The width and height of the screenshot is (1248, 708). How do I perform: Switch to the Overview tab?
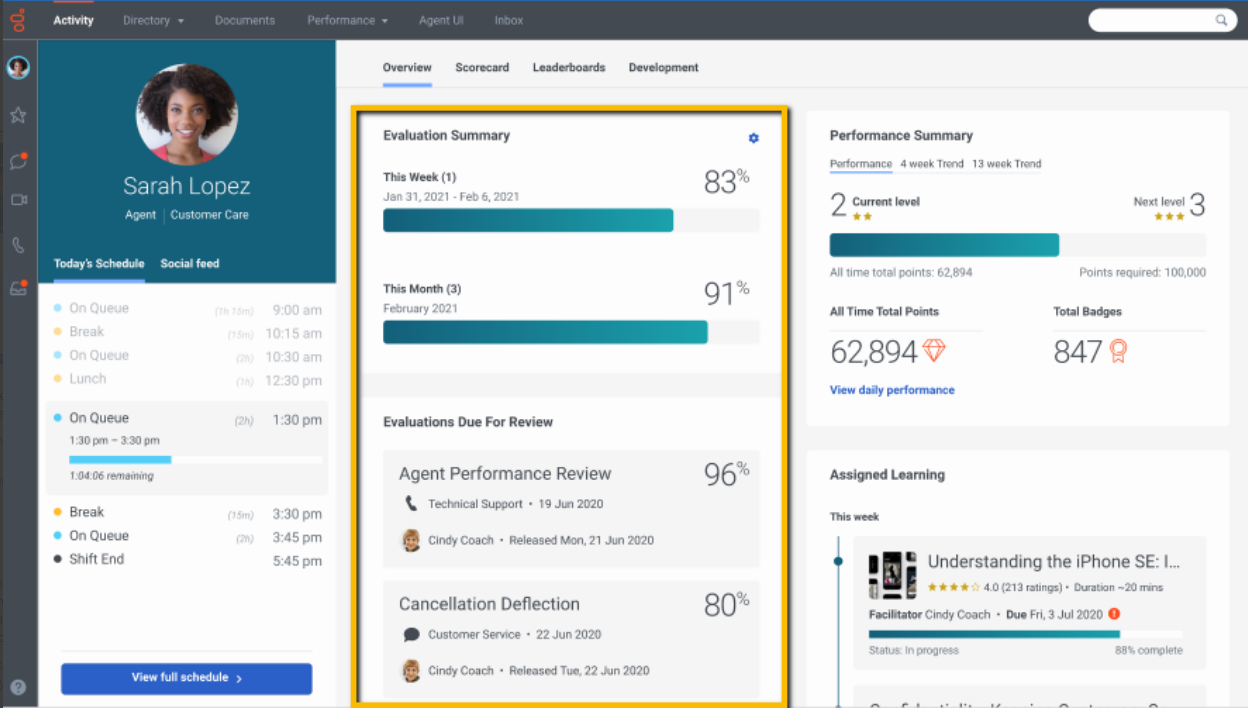tap(407, 68)
